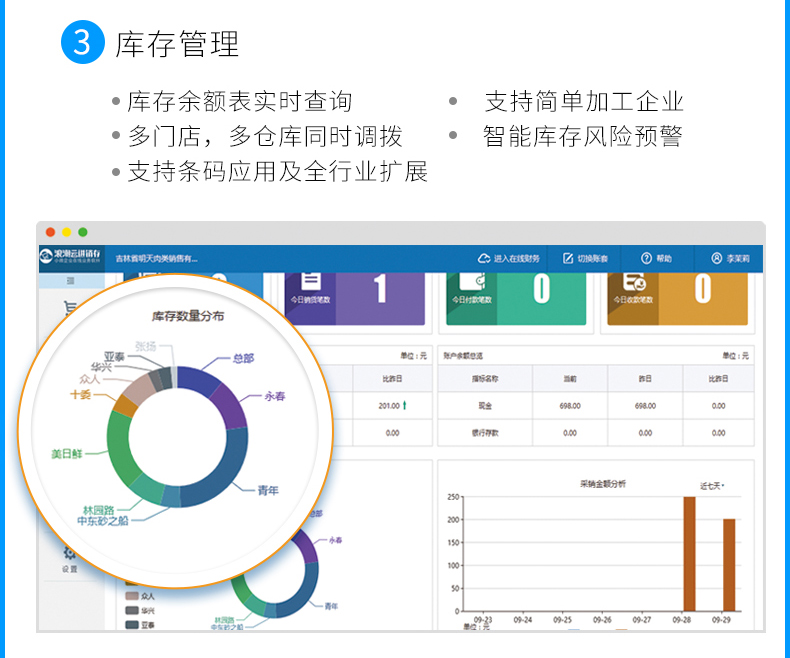Click the red close window dot

[x=50, y=232]
